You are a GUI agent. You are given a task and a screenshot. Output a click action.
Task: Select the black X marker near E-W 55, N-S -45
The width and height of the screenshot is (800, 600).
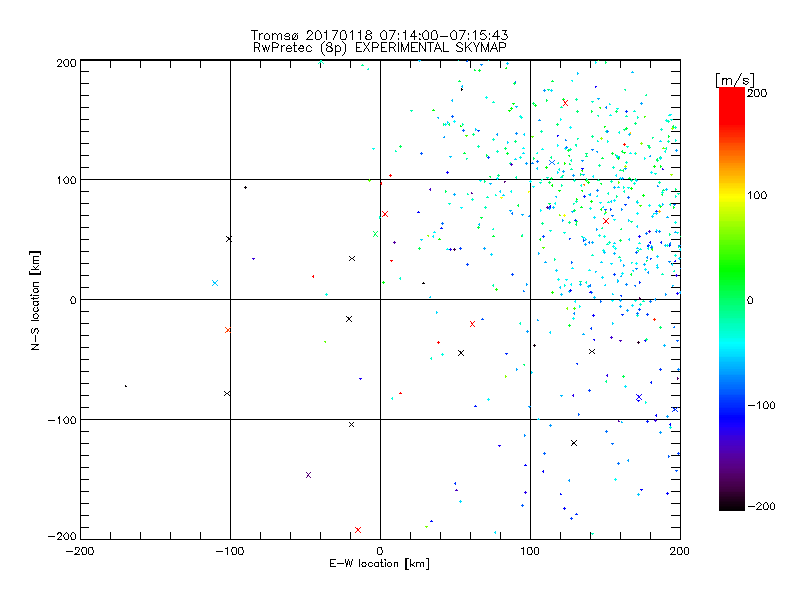coord(461,353)
